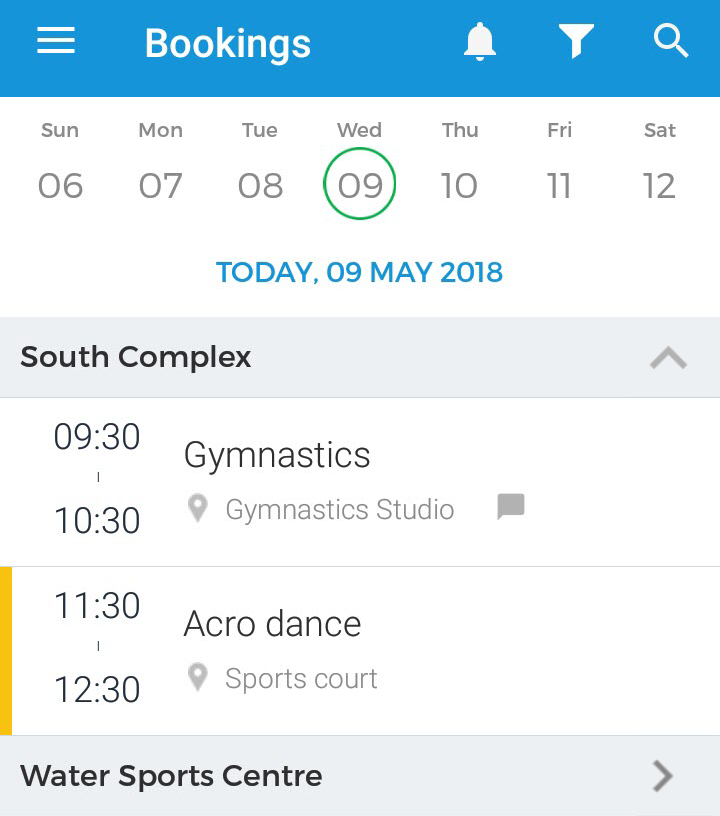
Task: Open the Gymnastics booking entry
Action: (360, 482)
